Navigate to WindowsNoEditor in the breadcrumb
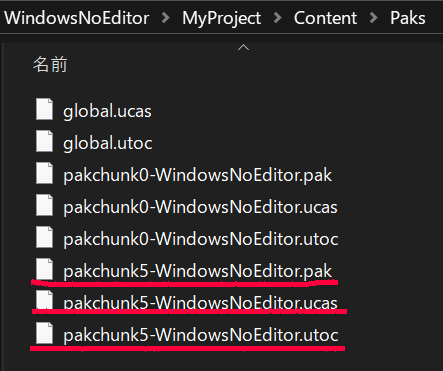The width and height of the screenshot is (443, 371). pos(77,18)
